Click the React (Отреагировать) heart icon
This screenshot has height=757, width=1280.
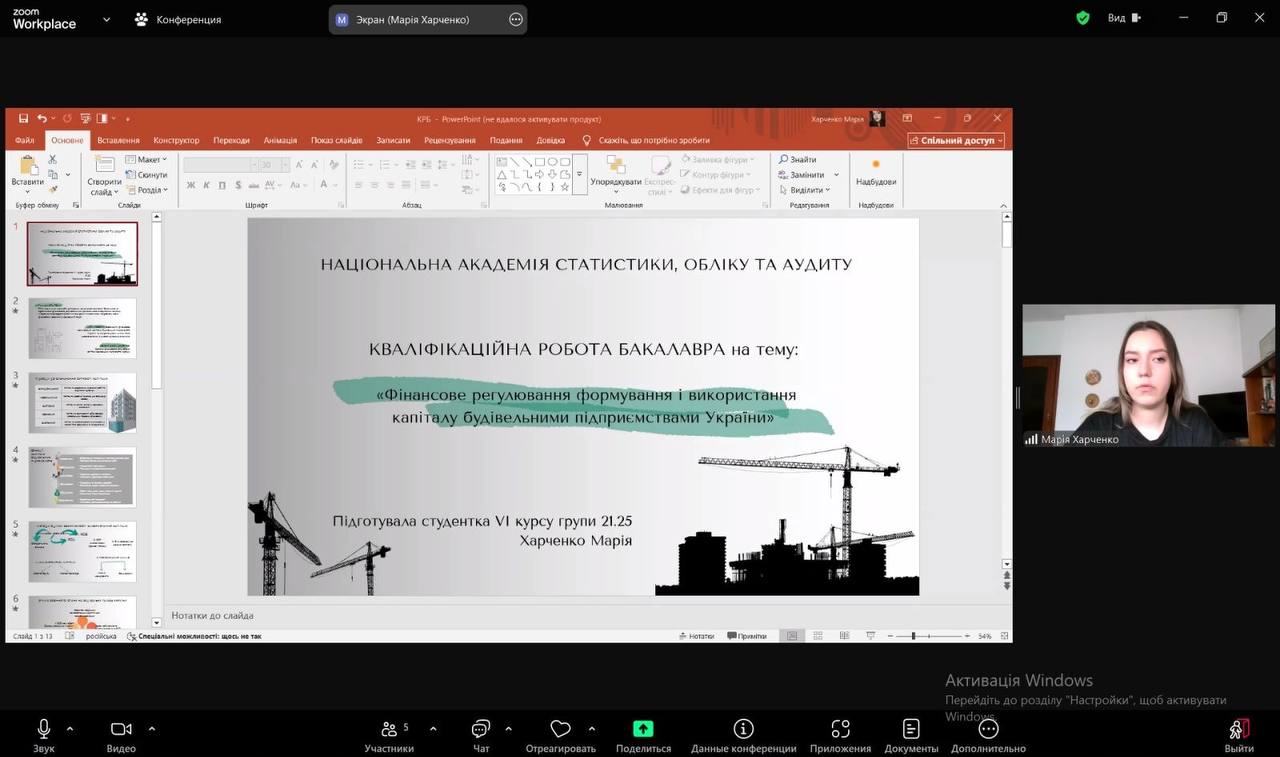[x=560, y=730]
